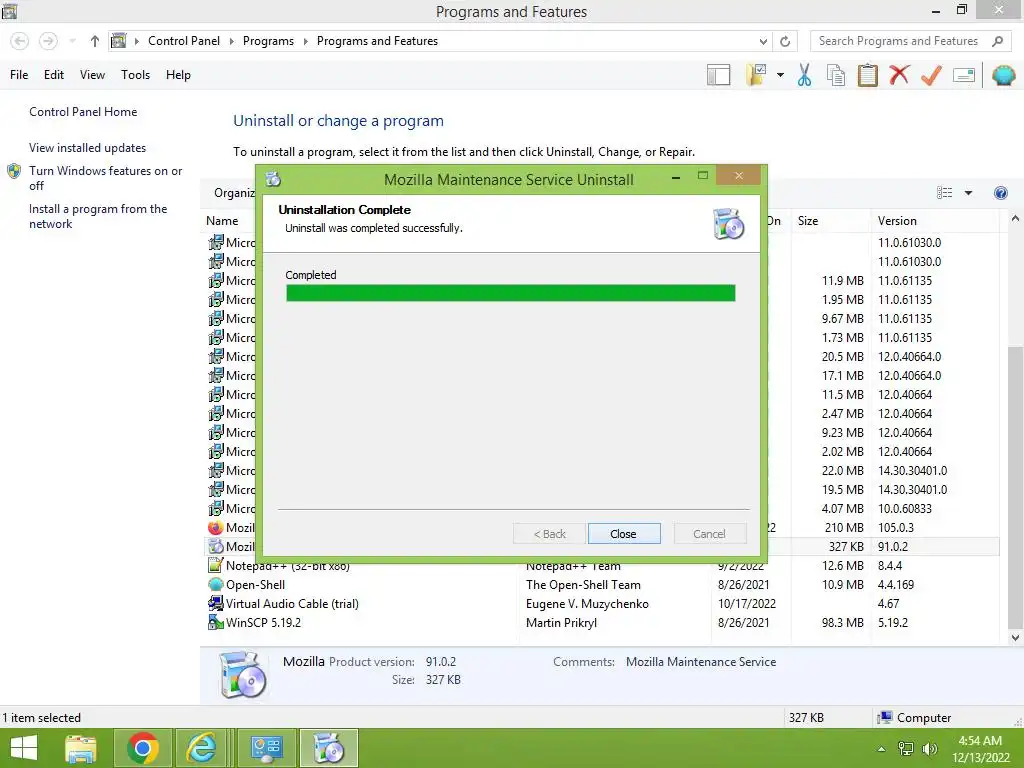This screenshot has height=768, width=1024.
Task: Select the Mozilla Firefox row icon
Action: click(x=216, y=528)
